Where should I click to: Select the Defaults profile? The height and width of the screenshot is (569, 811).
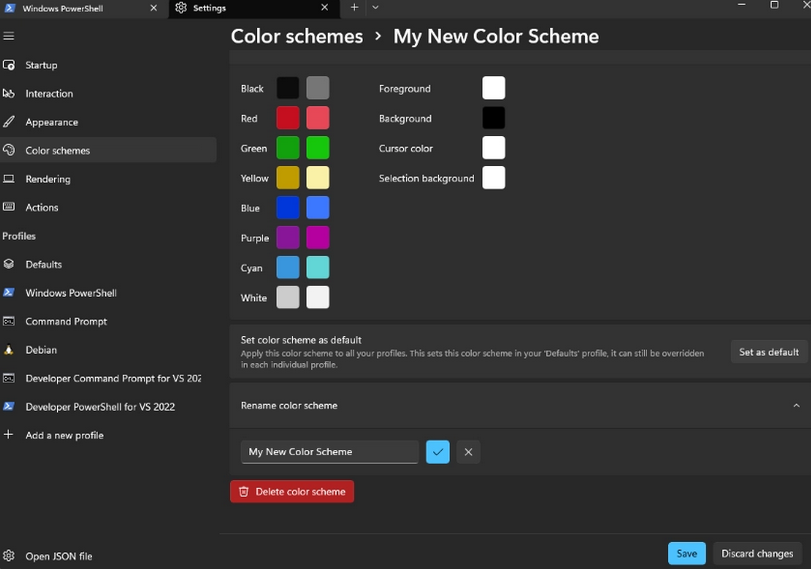coord(108,264)
